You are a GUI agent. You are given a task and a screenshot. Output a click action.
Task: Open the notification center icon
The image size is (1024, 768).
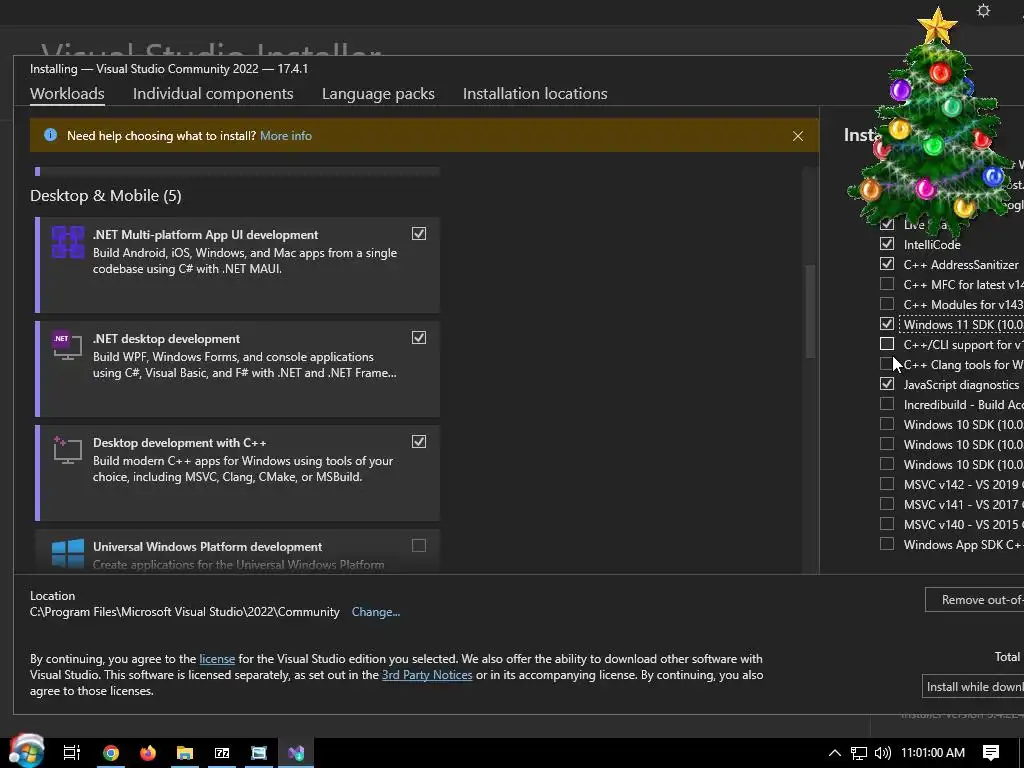(991, 753)
